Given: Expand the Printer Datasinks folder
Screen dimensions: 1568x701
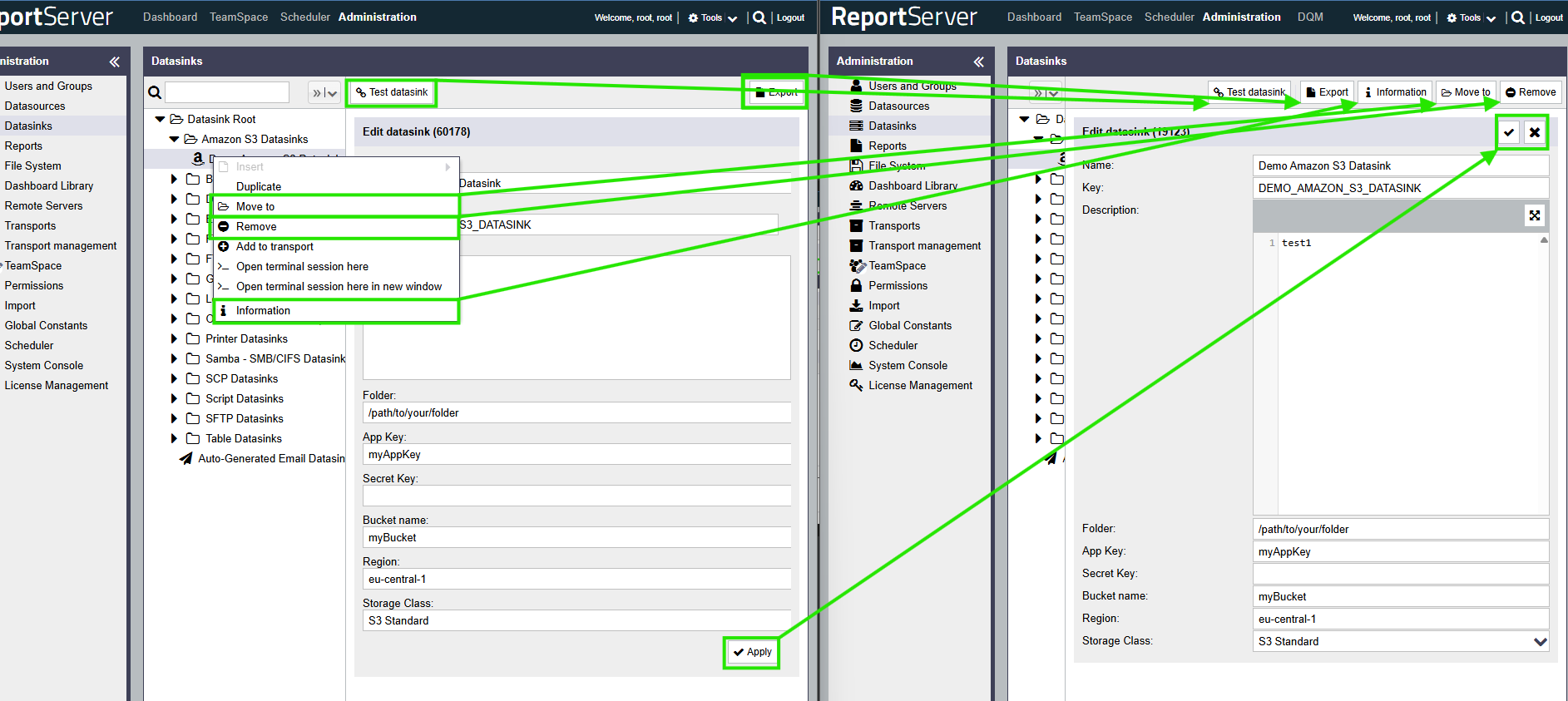Looking at the screenshot, I should (x=174, y=339).
